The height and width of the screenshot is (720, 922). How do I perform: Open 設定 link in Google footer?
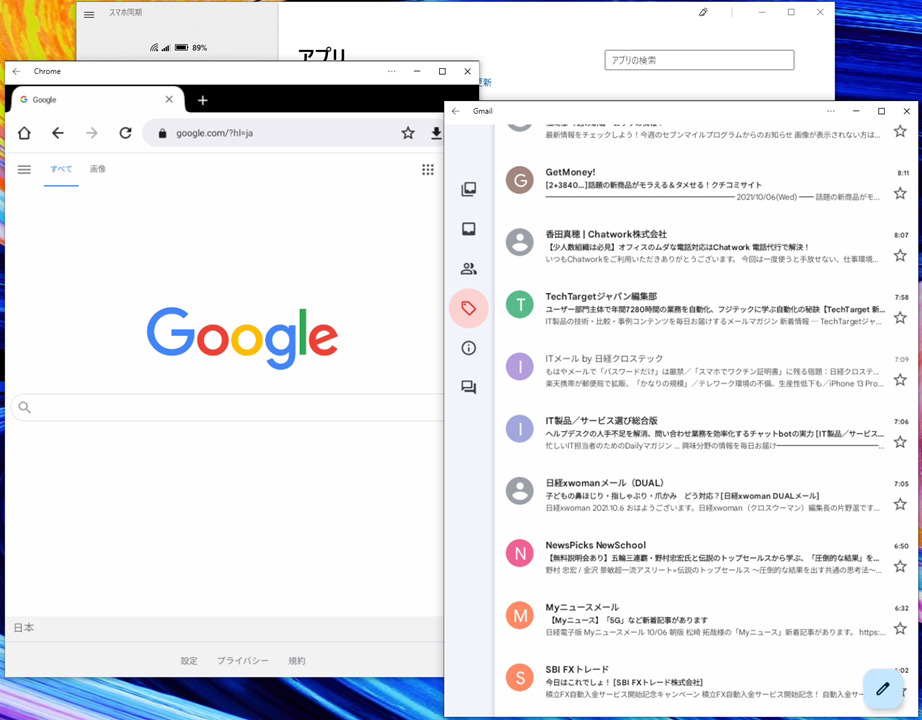(x=189, y=661)
